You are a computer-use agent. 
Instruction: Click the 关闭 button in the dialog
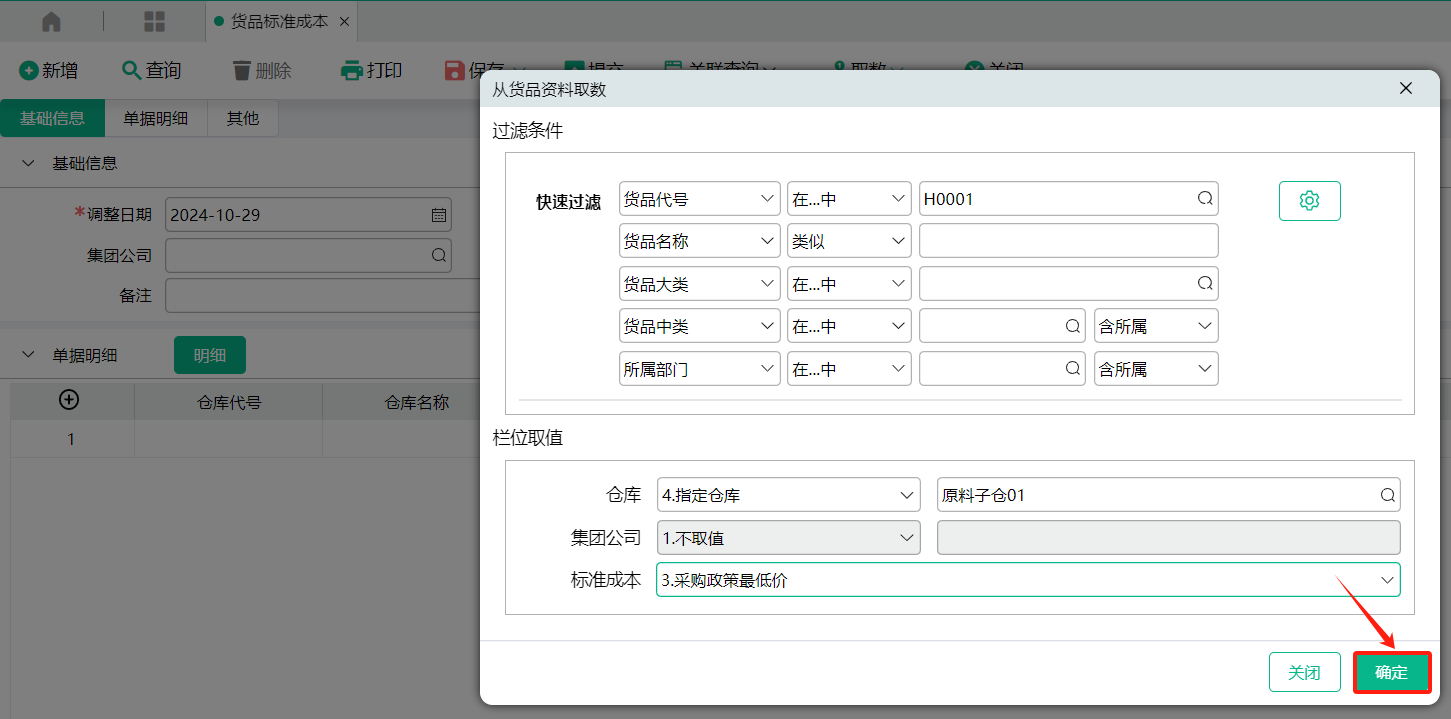tap(1304, 672)
